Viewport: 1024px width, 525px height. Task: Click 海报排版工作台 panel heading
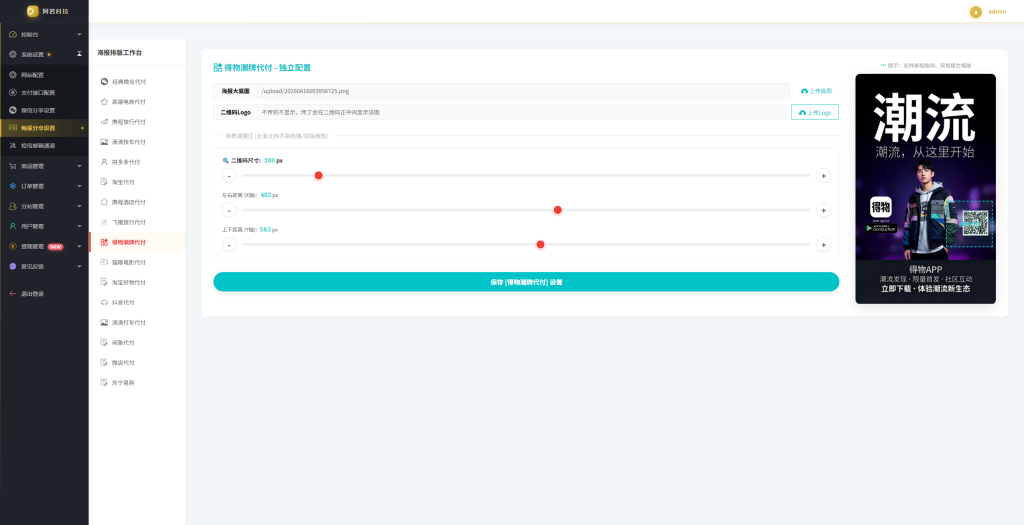[x=120, y=52]
